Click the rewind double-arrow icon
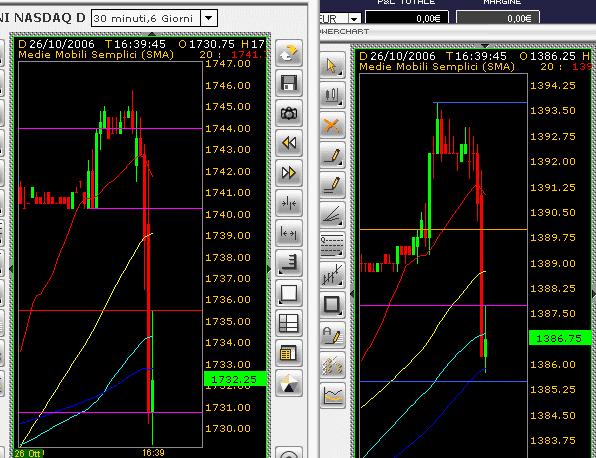 [288, 143]
